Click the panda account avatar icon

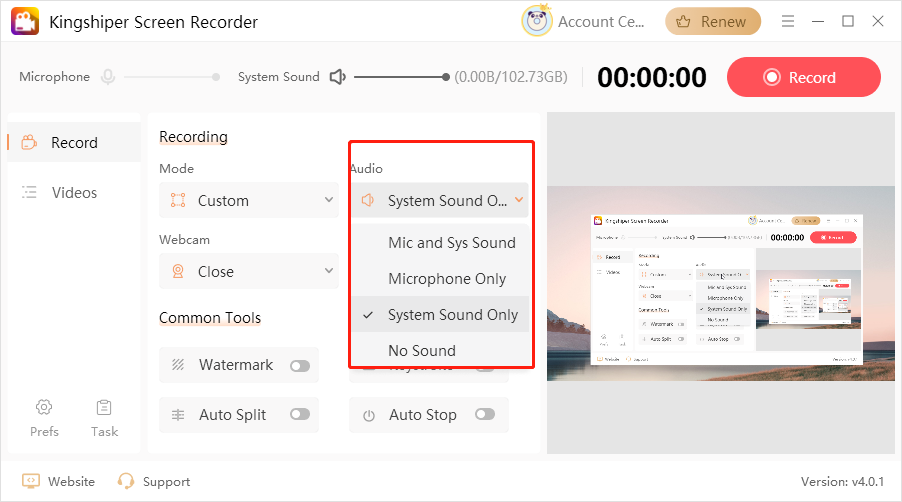click(536, 21)
